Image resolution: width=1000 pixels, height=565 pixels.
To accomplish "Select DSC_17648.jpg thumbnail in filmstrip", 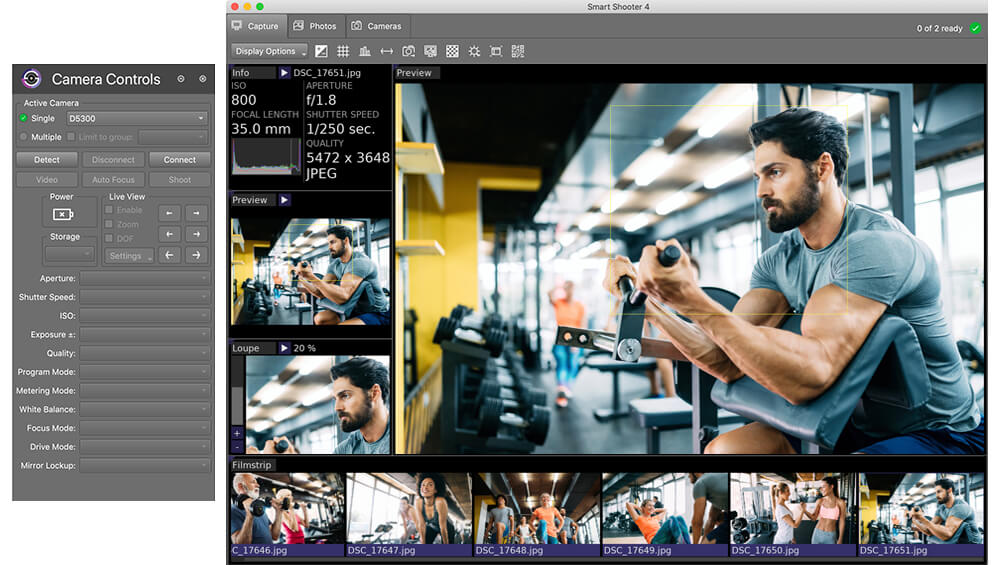I will coord(537,514).
